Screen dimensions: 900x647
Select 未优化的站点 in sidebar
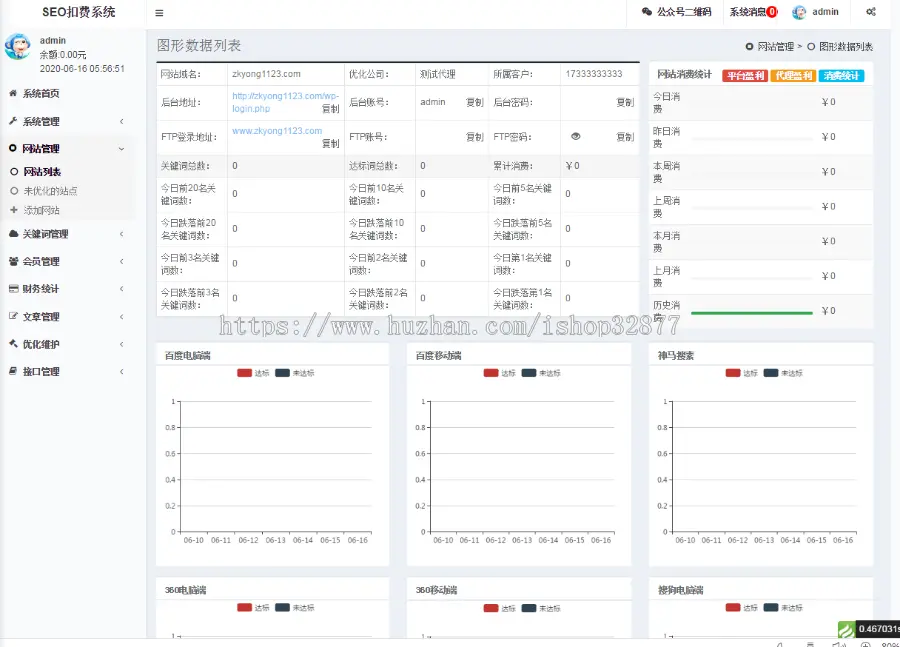[x=50, y=190]
